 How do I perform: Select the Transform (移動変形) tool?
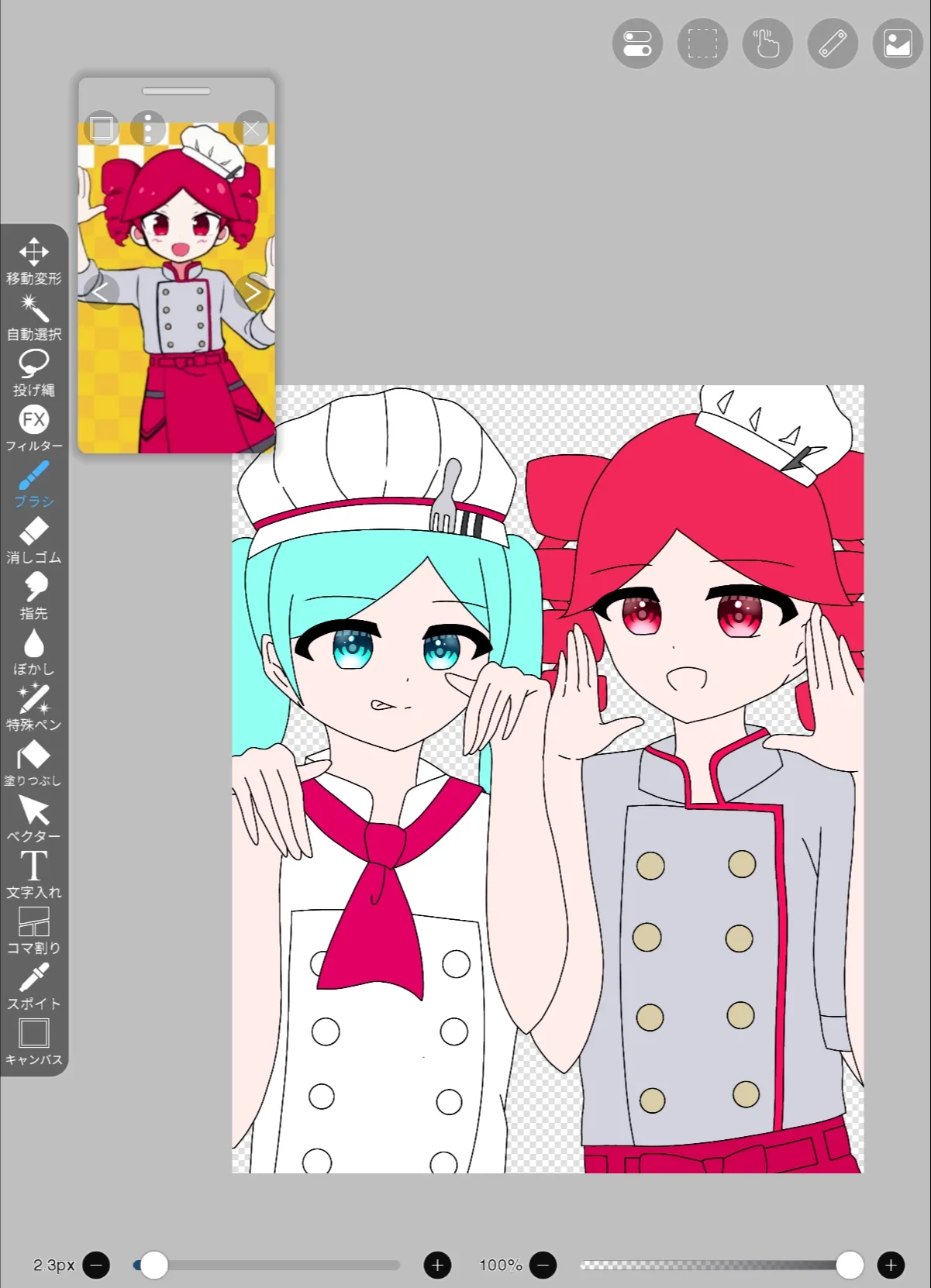(34, 261)
